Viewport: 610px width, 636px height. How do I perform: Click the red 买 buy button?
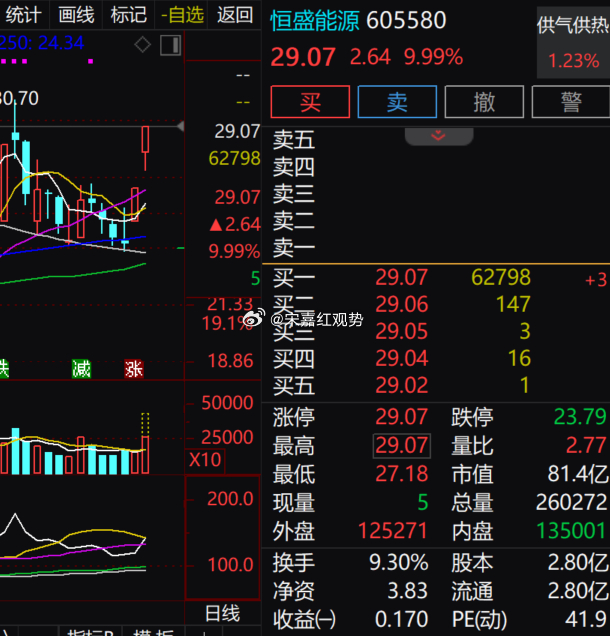click(310, 102)
